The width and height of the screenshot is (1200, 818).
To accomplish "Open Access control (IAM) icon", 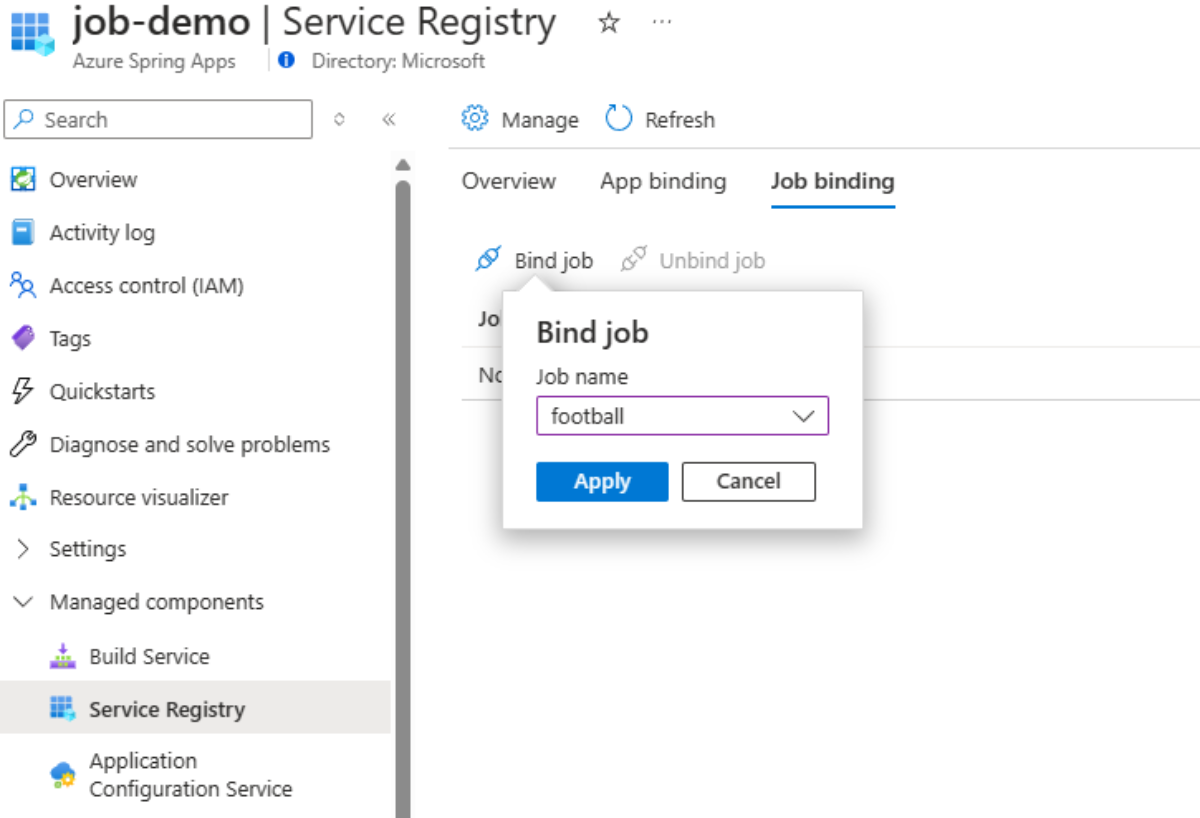I will [x=22, y=285].
